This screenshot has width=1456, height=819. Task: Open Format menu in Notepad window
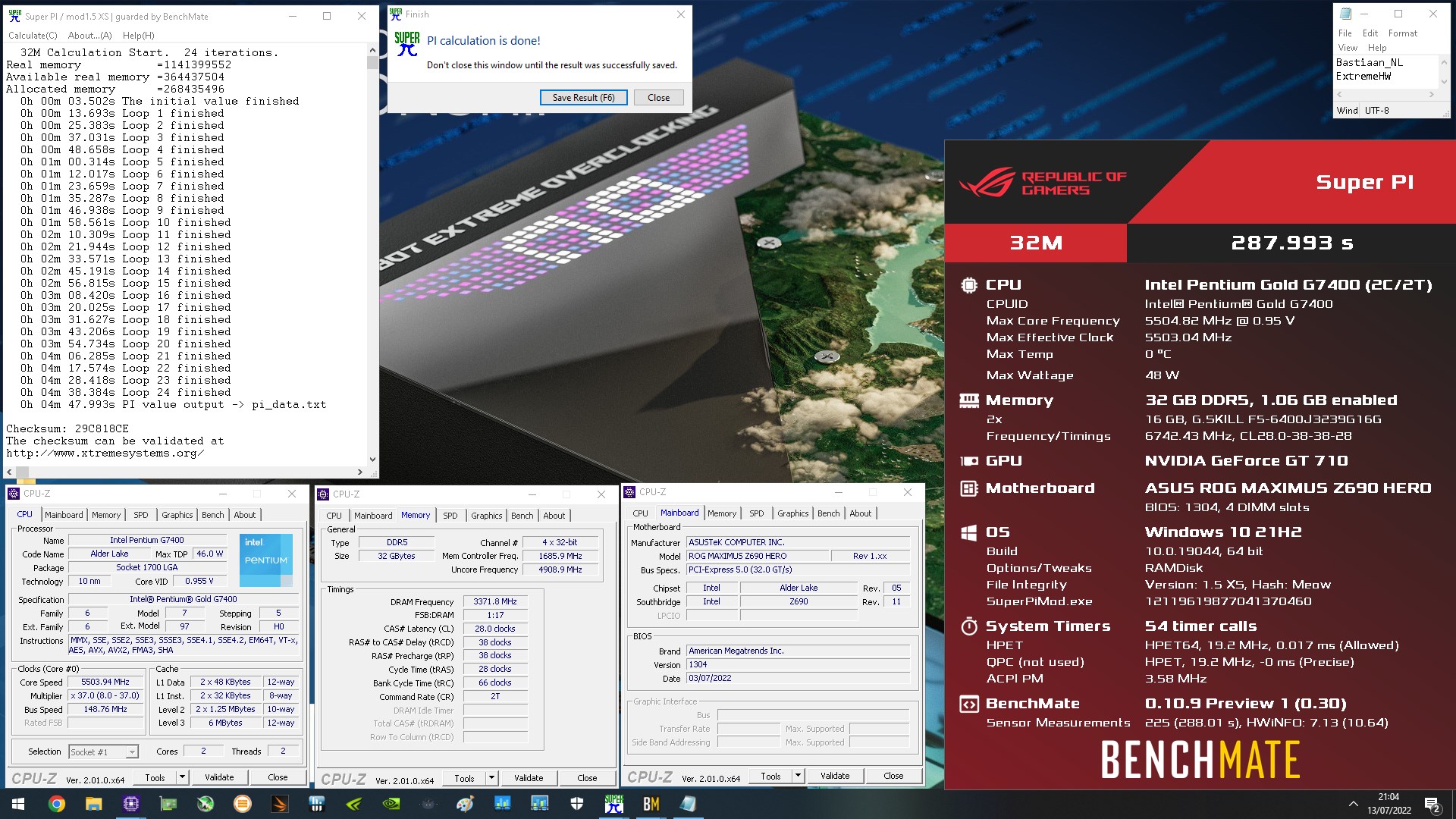[1402, 33]
